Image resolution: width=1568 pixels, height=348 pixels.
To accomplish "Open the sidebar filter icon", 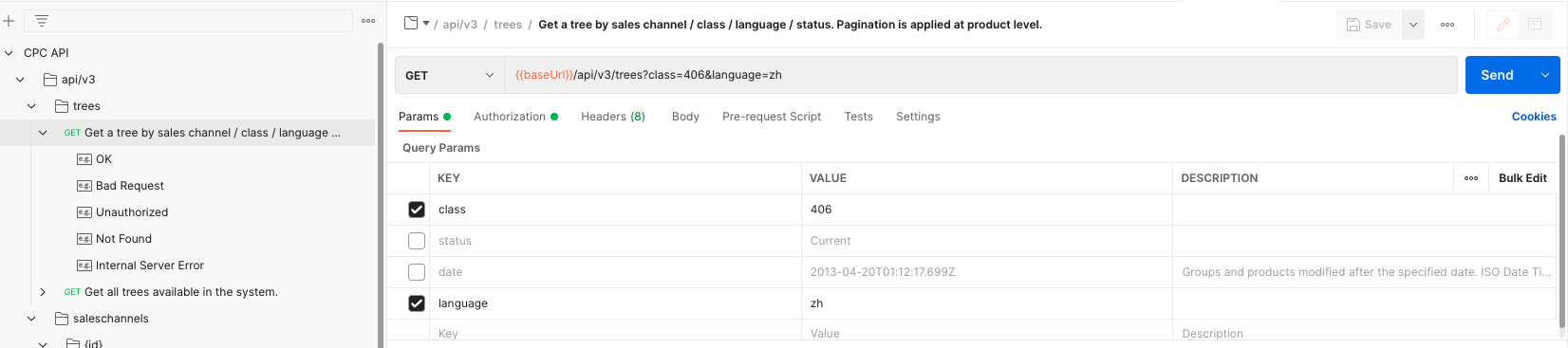I will [42, 21].
